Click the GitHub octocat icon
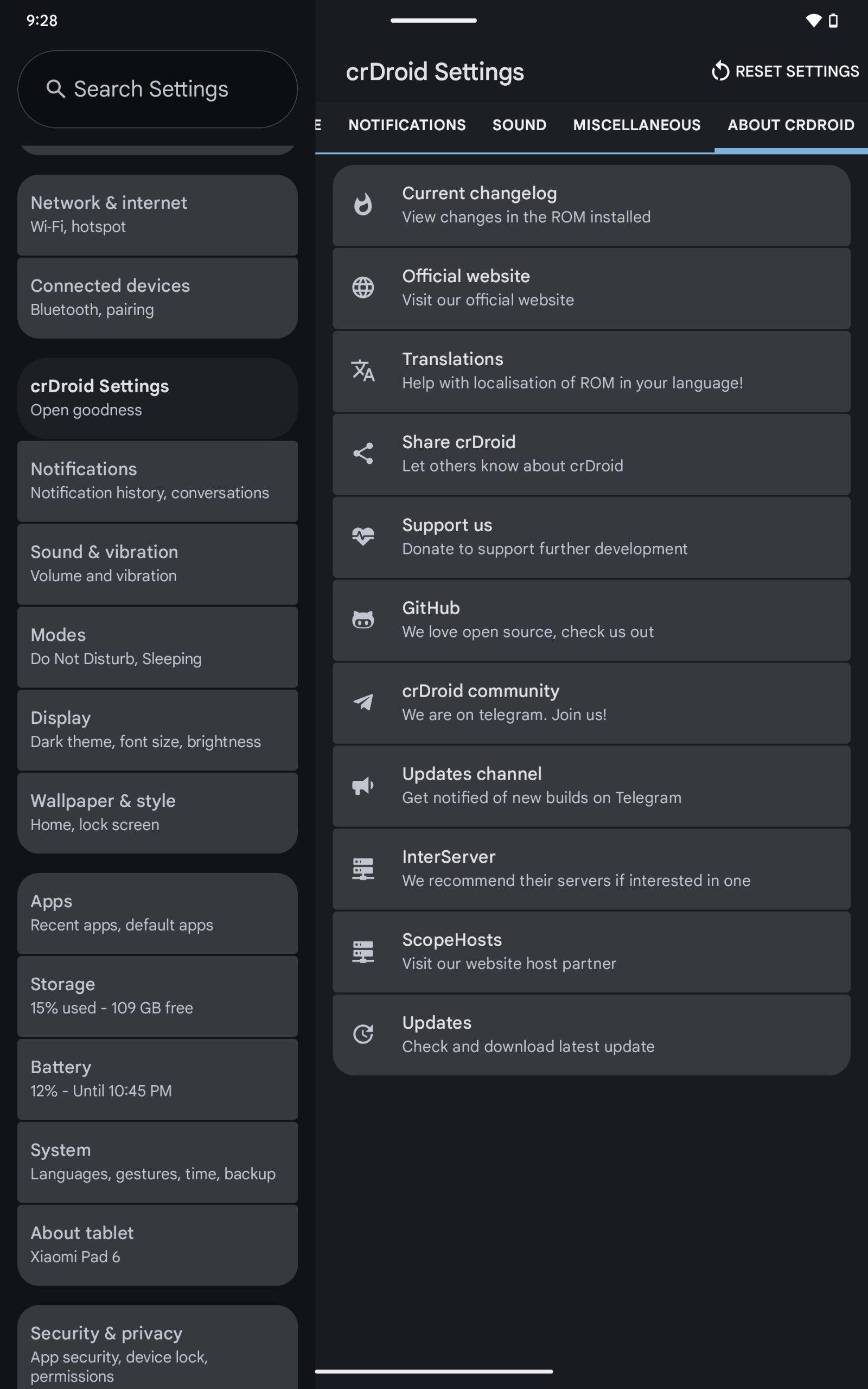This screenshot has width=868, height=1389. click(363, 619)
